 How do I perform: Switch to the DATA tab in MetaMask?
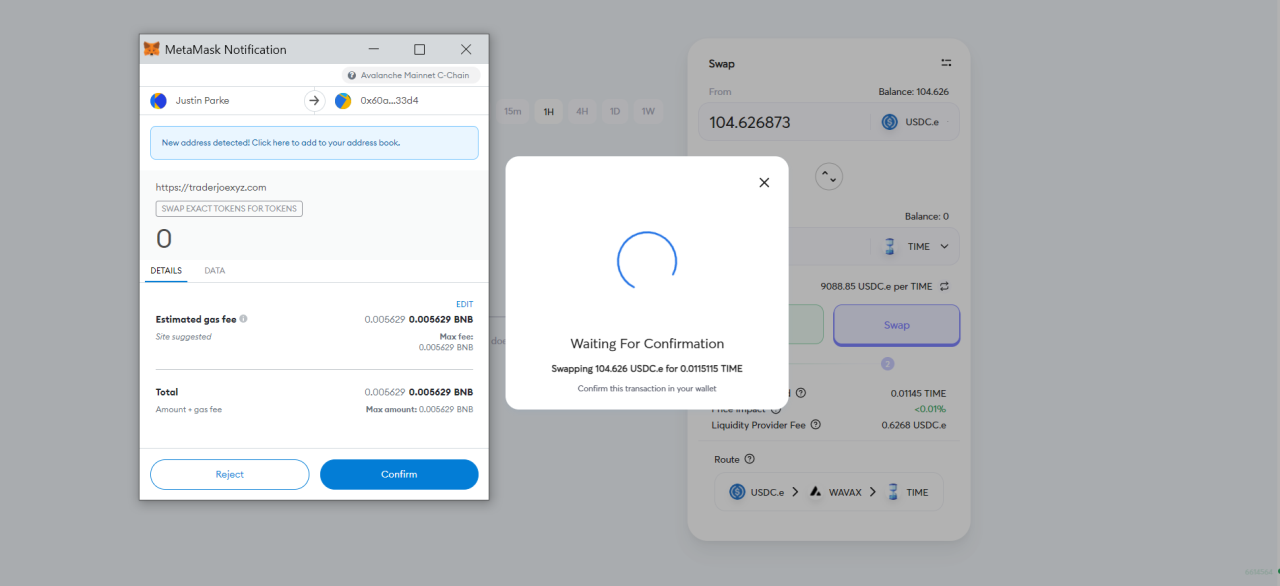[x=215, y=271]
